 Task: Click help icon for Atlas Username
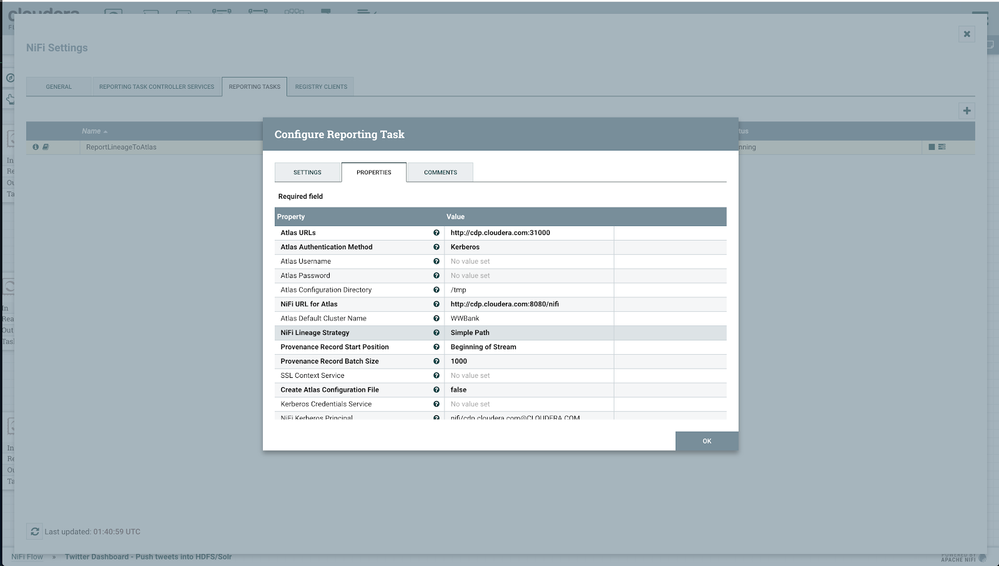(x=436, y=261)
